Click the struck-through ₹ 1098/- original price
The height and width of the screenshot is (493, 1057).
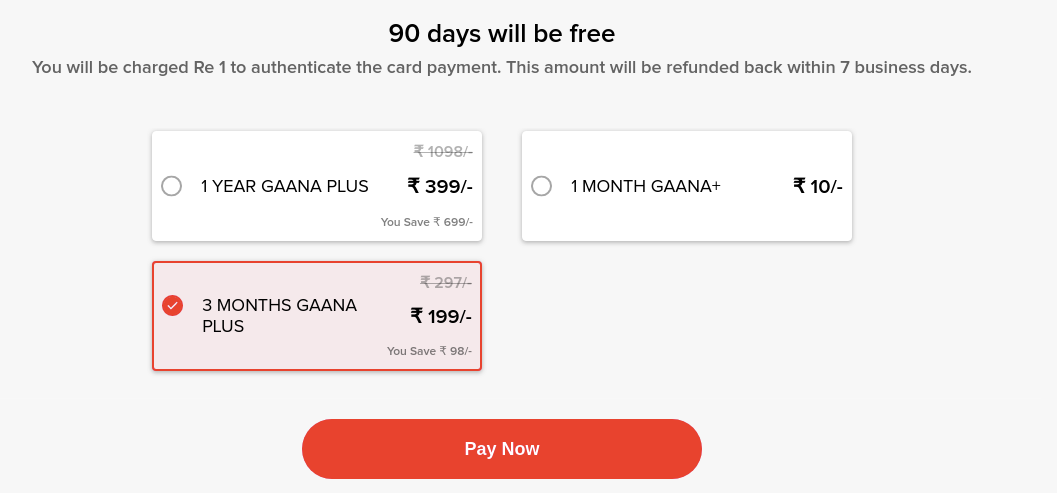click(443, 152)
